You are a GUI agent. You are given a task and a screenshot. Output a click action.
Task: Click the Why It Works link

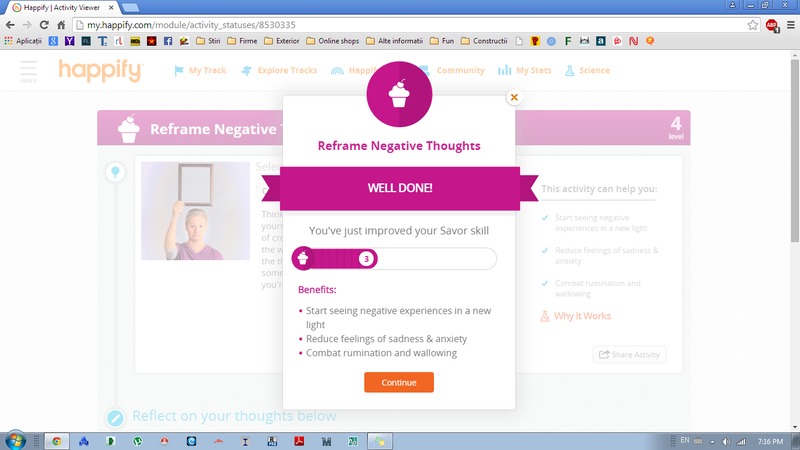tap(576, 316)
